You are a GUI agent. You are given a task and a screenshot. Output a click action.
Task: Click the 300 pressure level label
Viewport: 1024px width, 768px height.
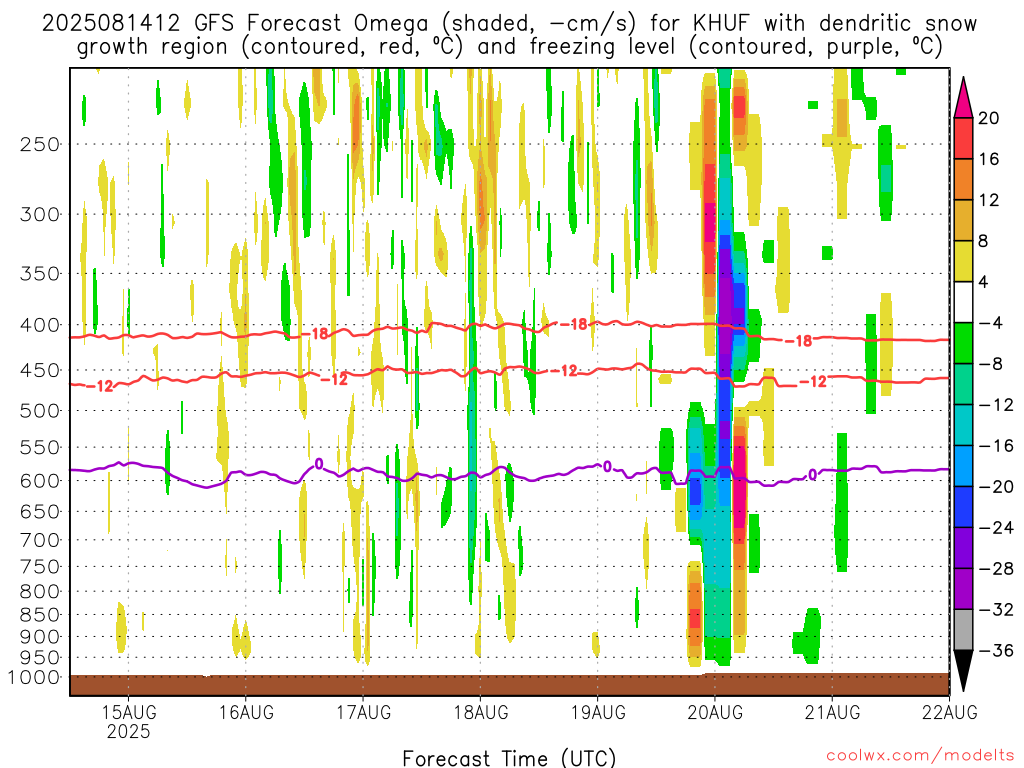(40, 214)
